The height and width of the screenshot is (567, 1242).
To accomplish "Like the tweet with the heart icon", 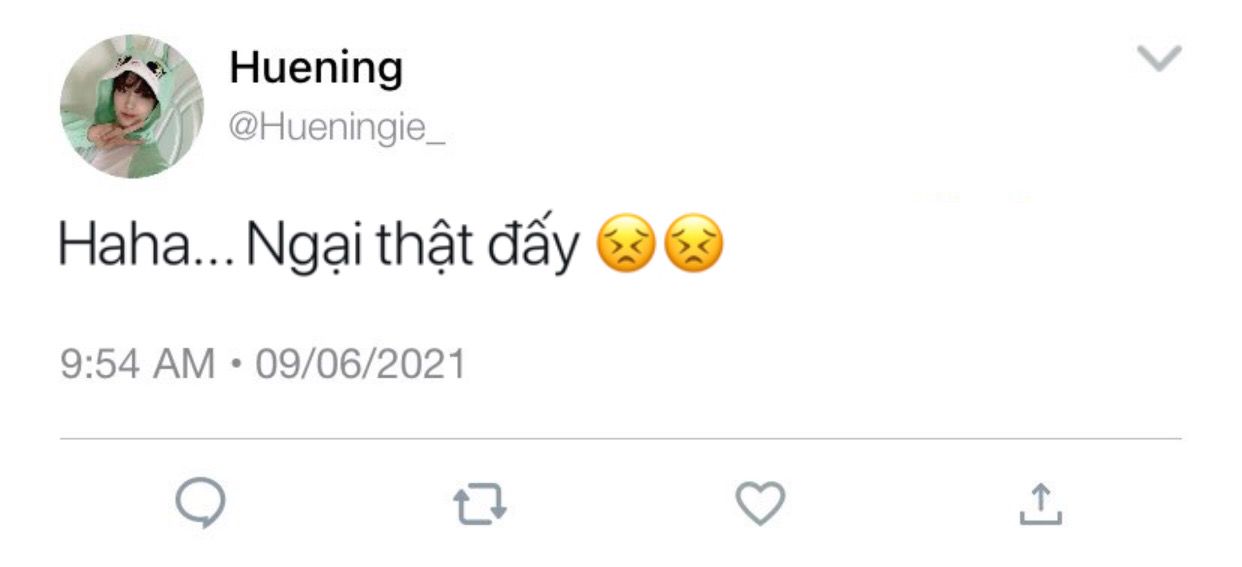I will pyautogui.click(x=760, y=503).
